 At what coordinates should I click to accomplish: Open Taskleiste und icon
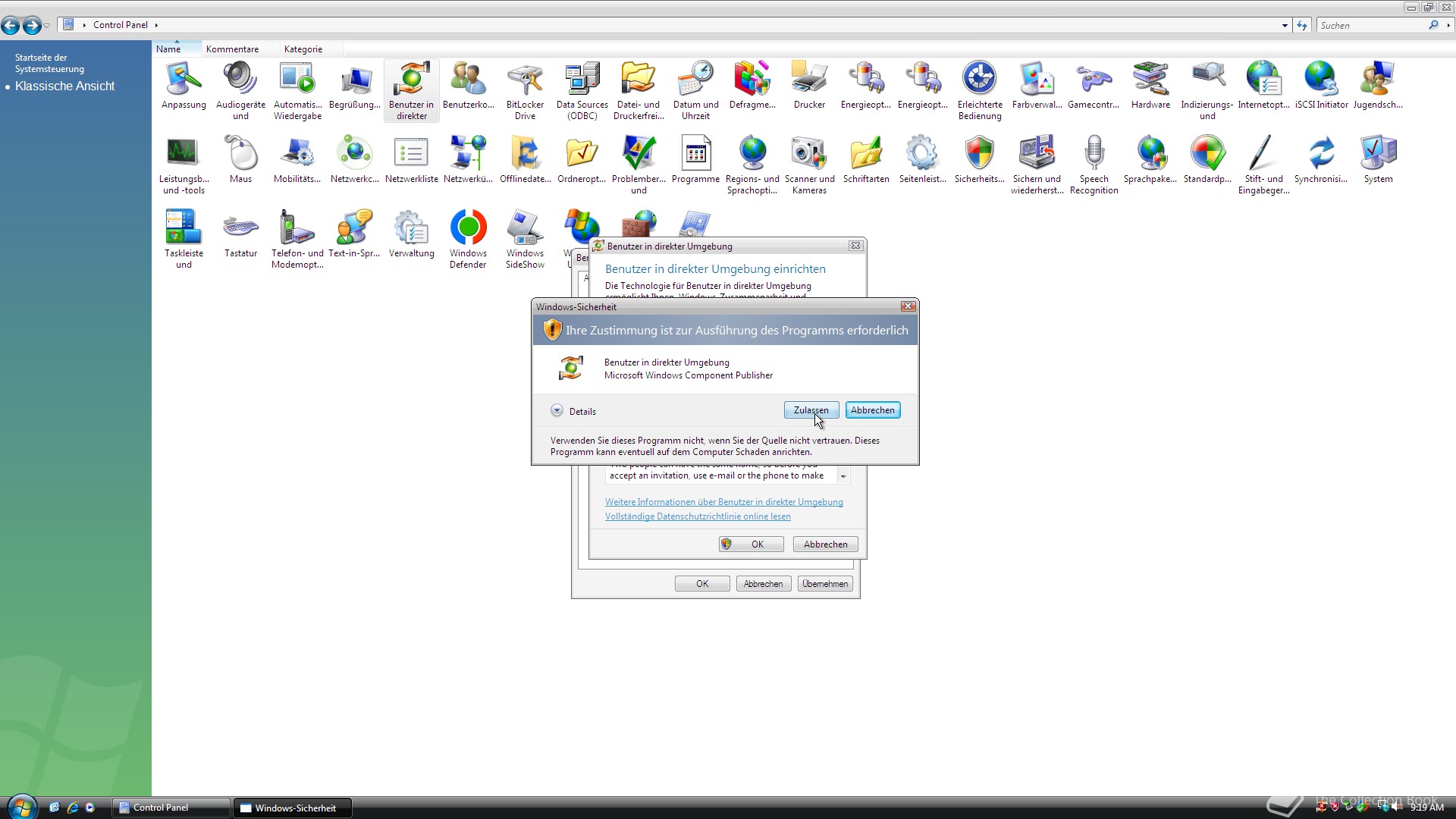[184, 239]
